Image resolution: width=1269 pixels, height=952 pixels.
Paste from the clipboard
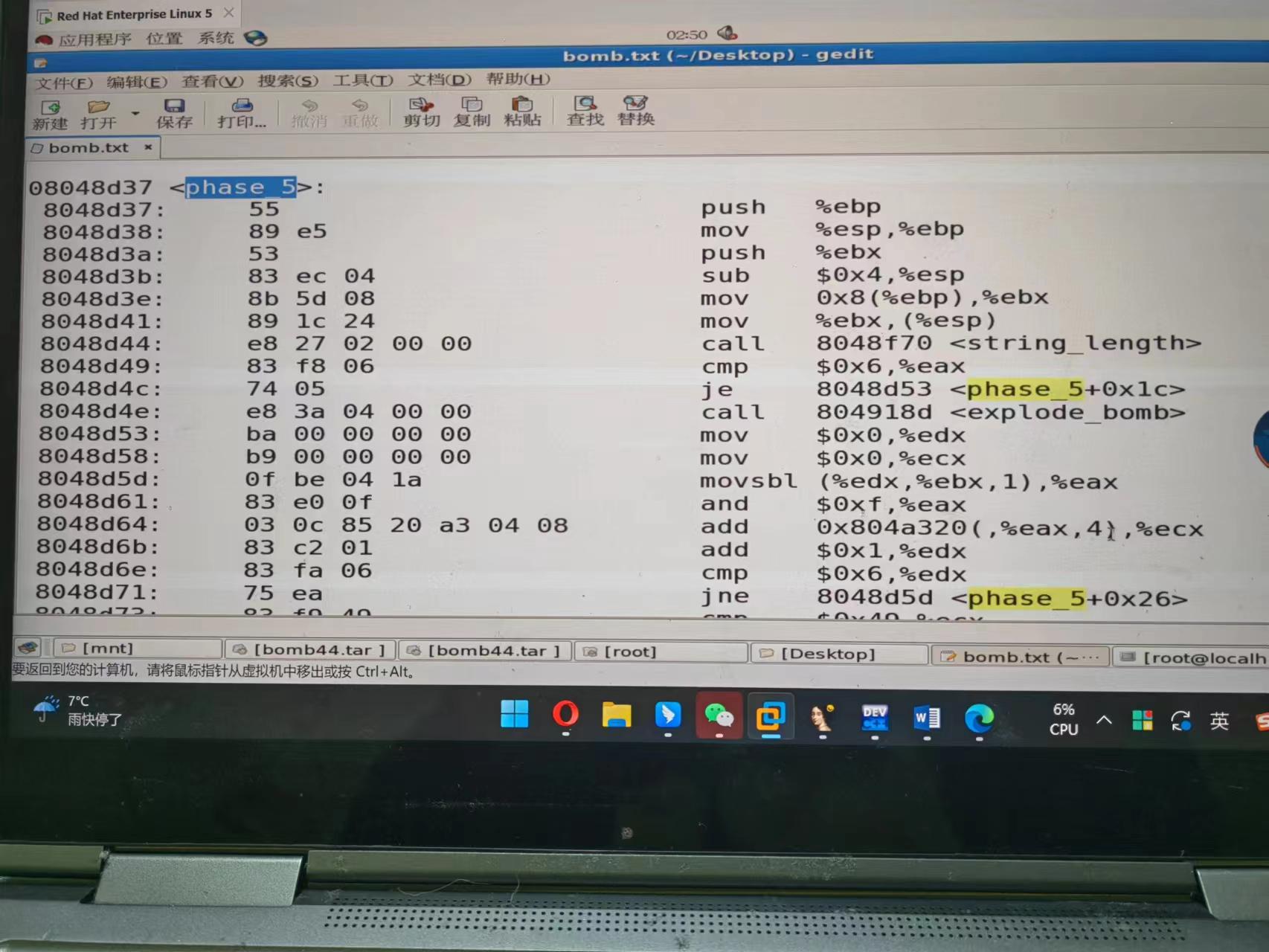coord(521,112)
